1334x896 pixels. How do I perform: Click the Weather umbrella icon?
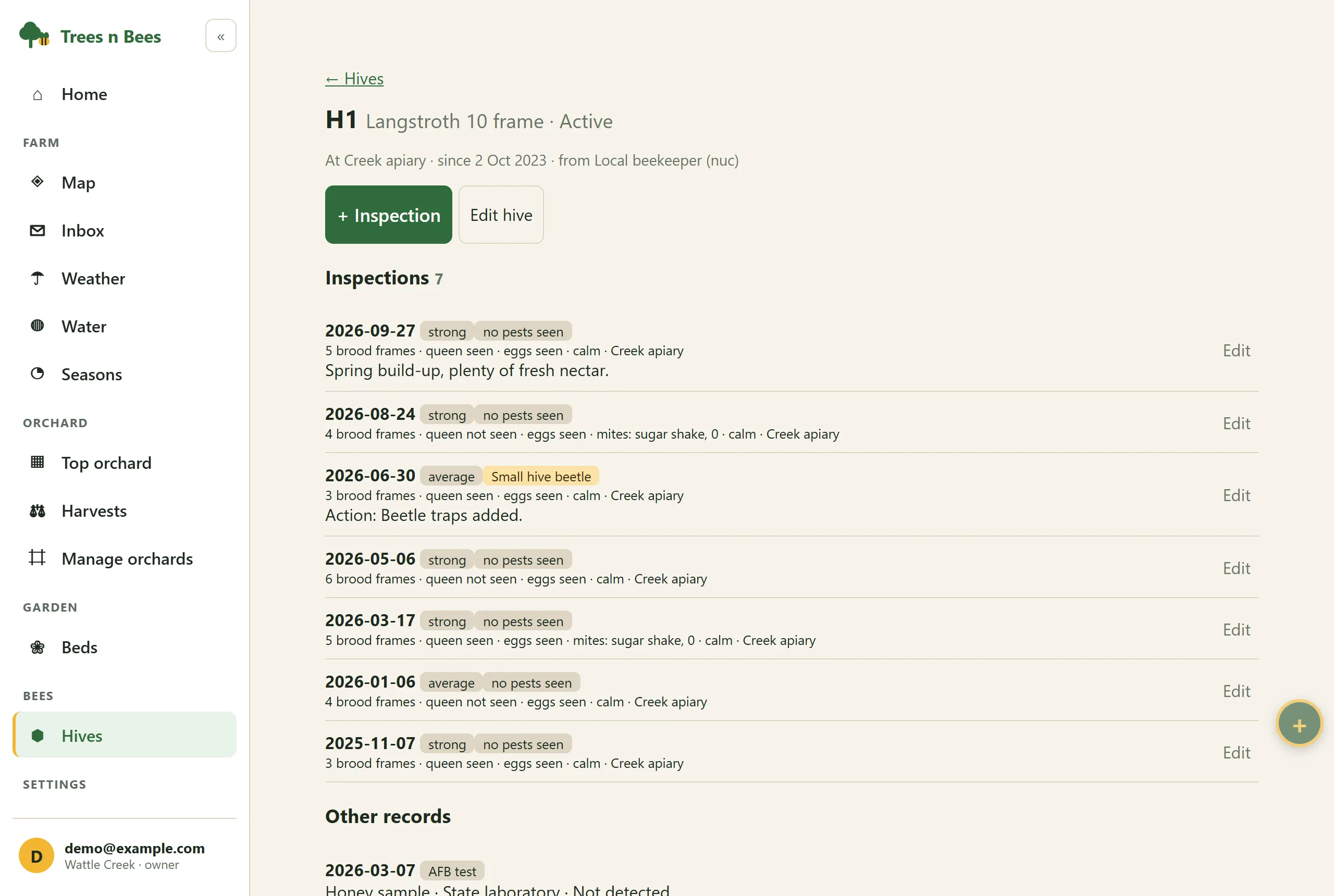point(38,278)
